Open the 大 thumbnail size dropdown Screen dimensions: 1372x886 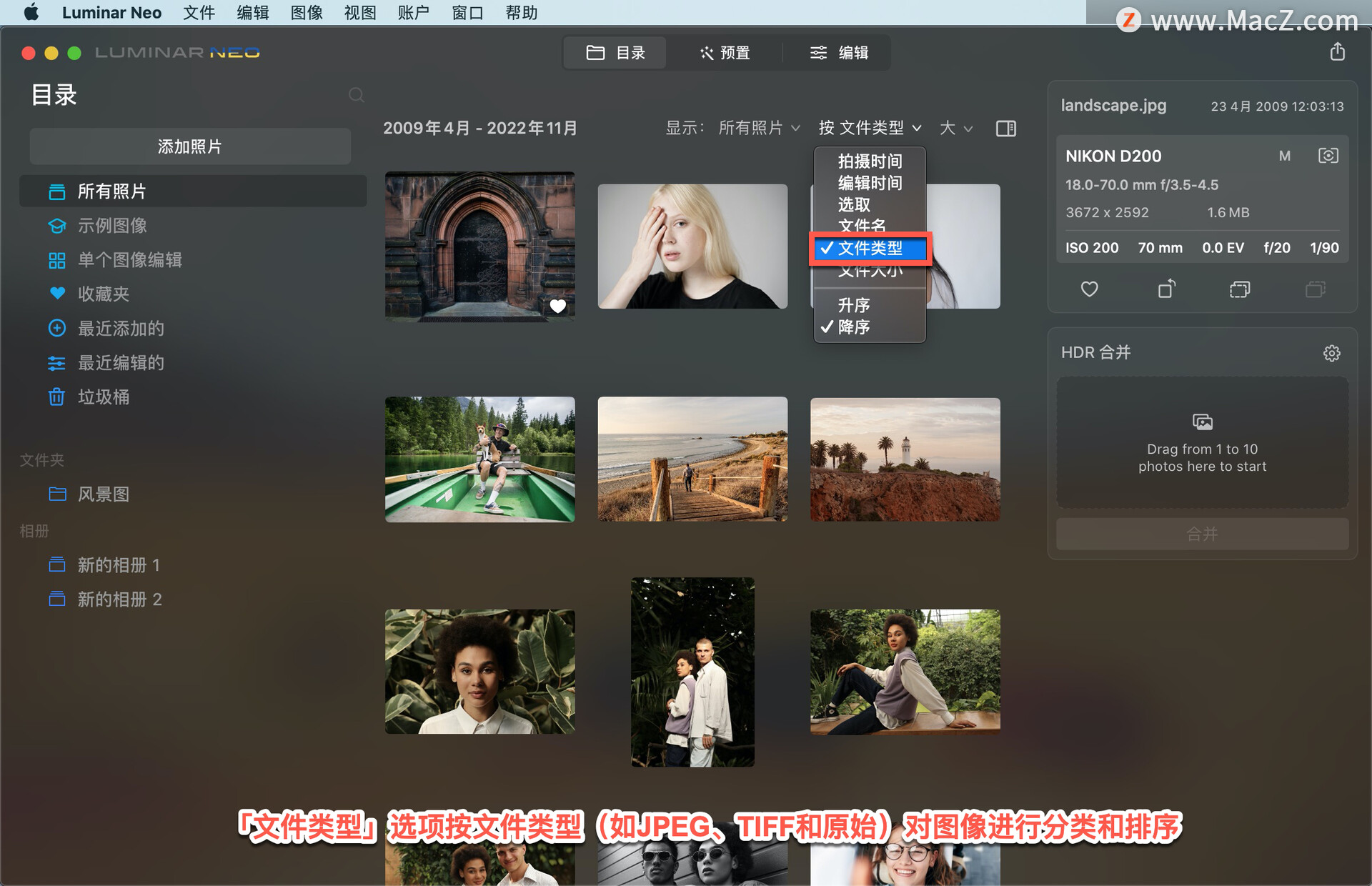click(956, 128)
